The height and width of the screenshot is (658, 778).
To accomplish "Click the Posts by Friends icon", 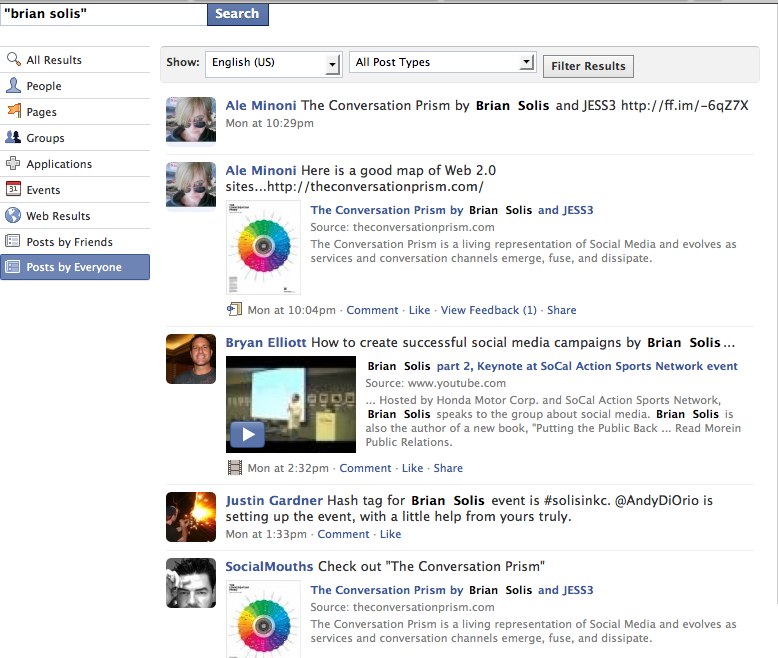I will pos(12,241).
